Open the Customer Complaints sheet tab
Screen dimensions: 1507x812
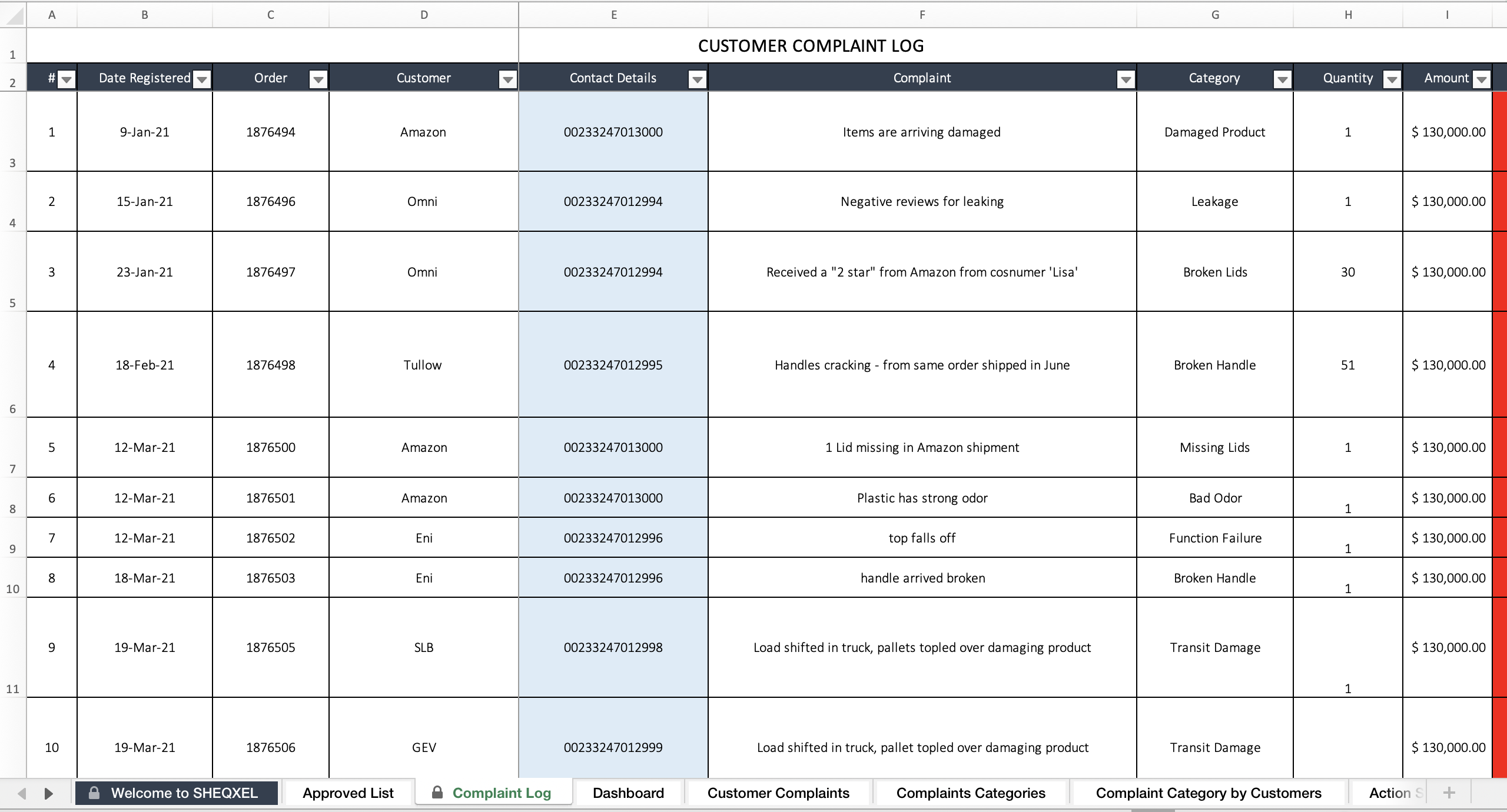(778, 793)
